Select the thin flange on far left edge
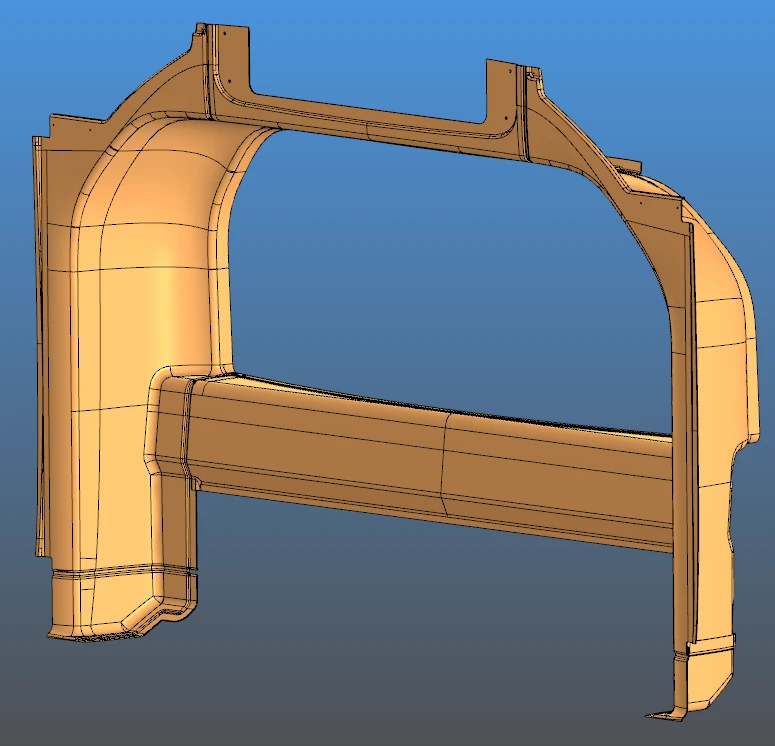 tap(41, 350)
